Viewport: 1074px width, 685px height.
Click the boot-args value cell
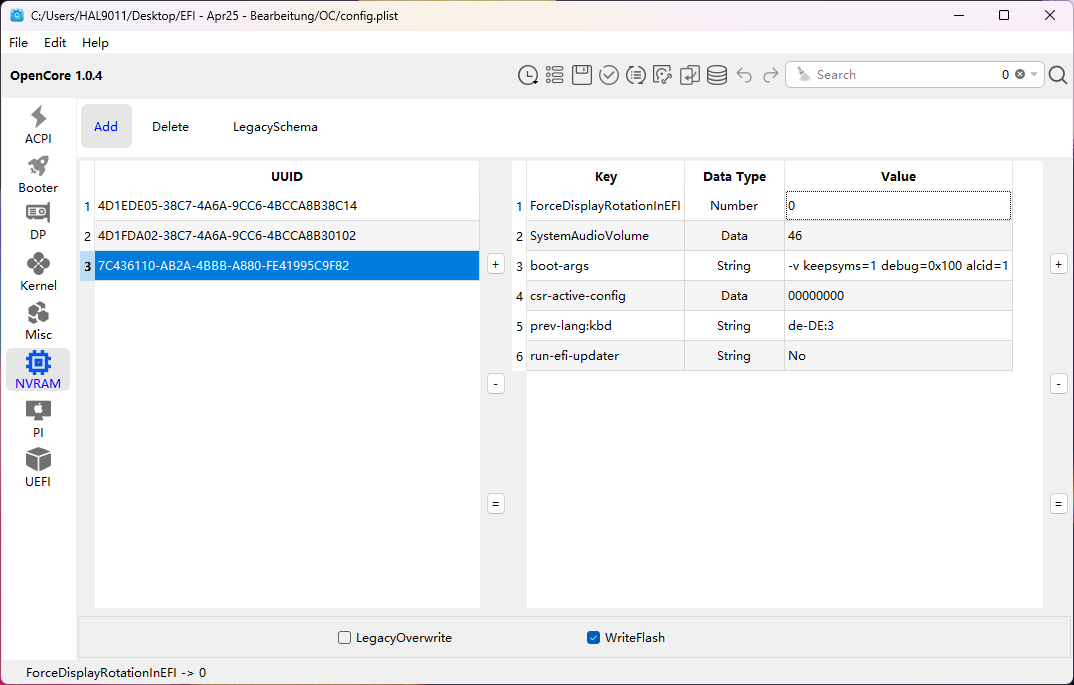click(897, 266)
